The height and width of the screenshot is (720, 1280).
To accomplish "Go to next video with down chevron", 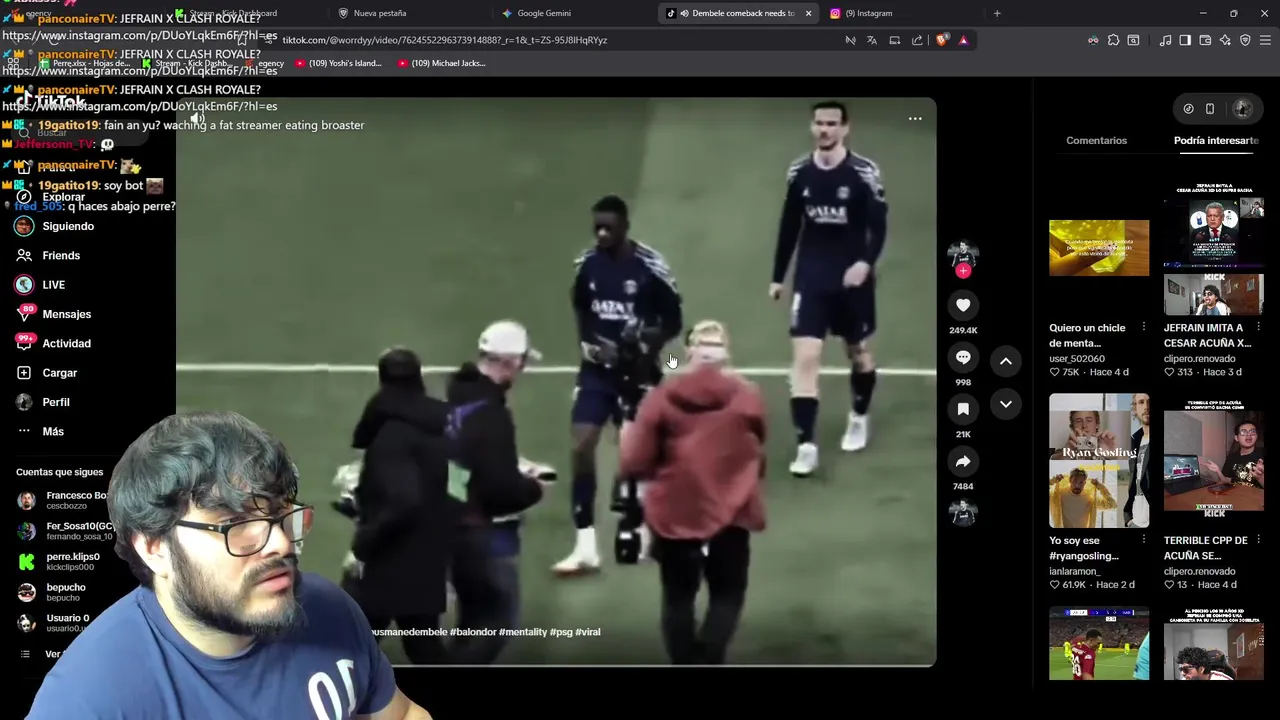I will tap(1006, 404).
